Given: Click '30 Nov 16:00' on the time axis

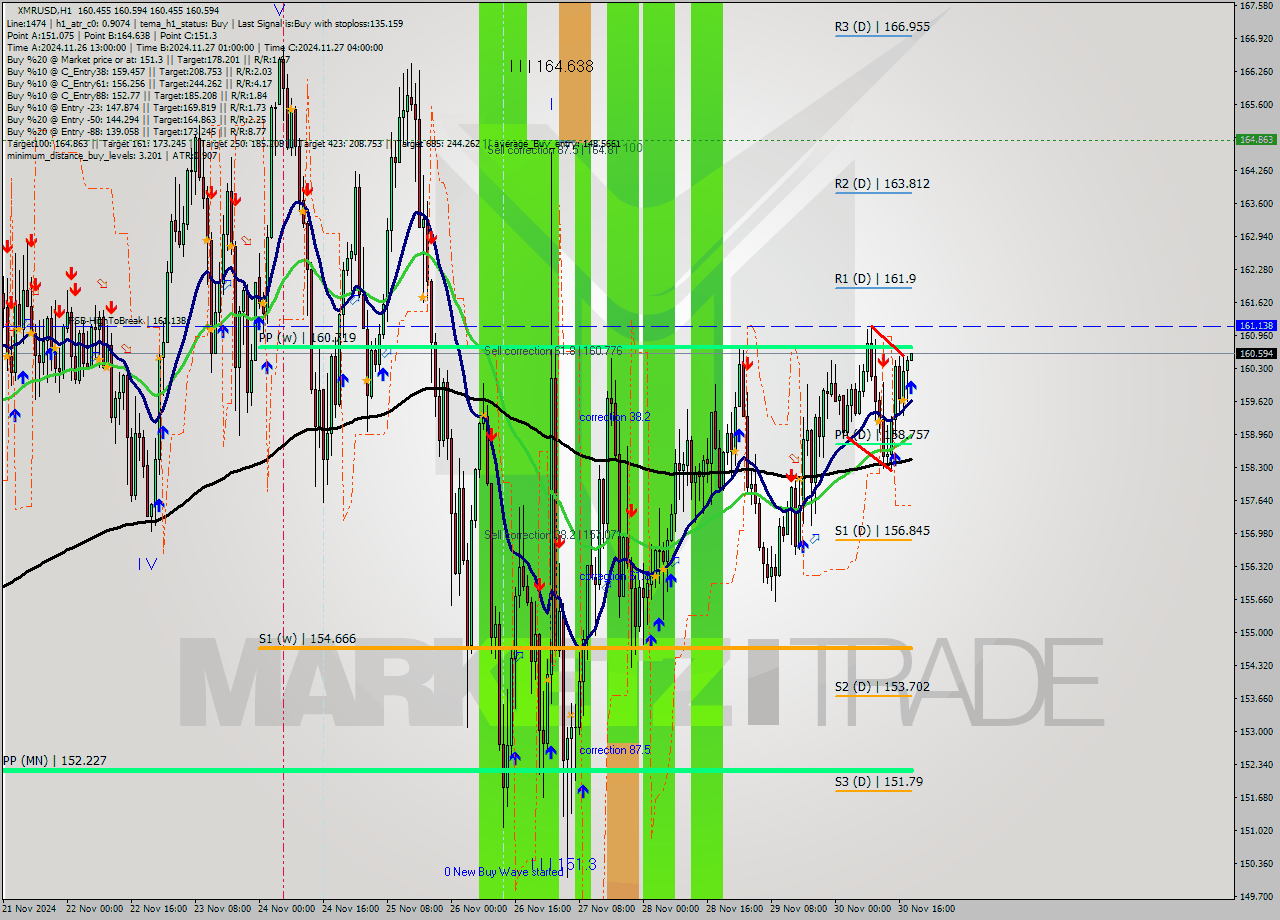Looking at the screenshot, I should (927, 909).
